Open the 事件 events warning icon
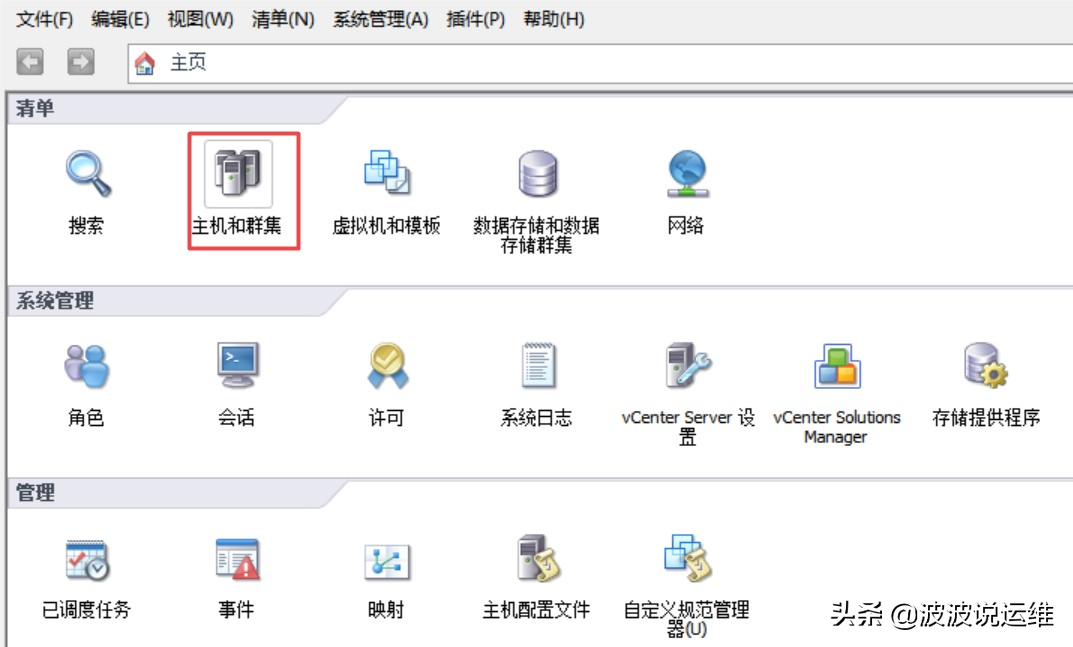This screenshot has width=1073, height=647. [x=237, y=559]
